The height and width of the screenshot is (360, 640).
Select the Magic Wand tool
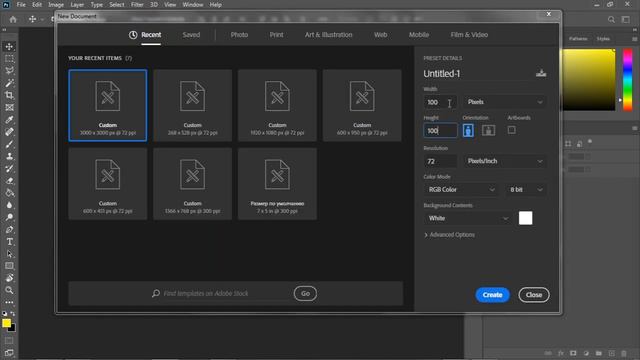tap(9, 83)
